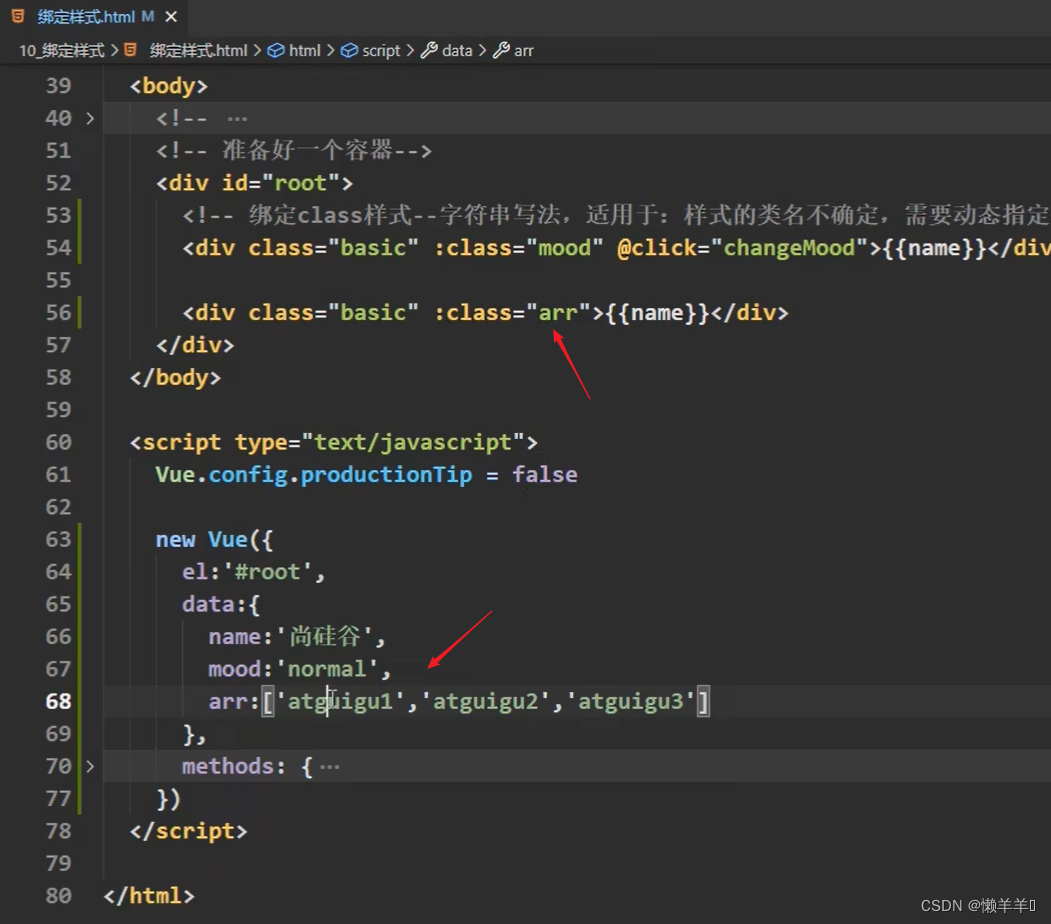Image resolution: width=1051 pixels, height=924 pixels.
Task: Expand the folded comment at line 40
Action: (x=90, y=118)
